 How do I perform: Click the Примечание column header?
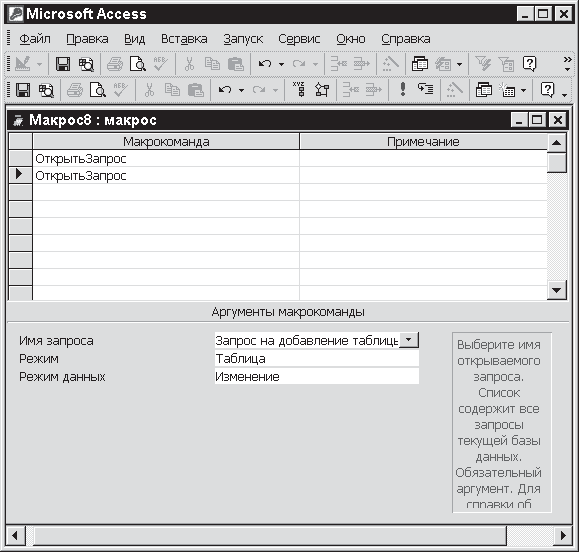click(x=423, y=141)
